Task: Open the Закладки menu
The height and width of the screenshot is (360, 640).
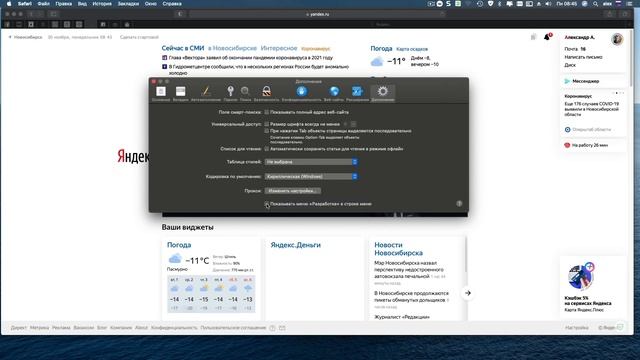Action: point(128,4)
